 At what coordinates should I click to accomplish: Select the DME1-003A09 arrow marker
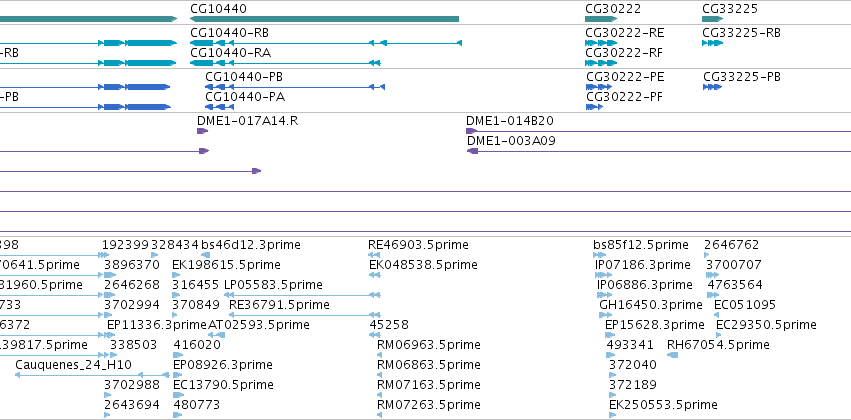[472, 151]
